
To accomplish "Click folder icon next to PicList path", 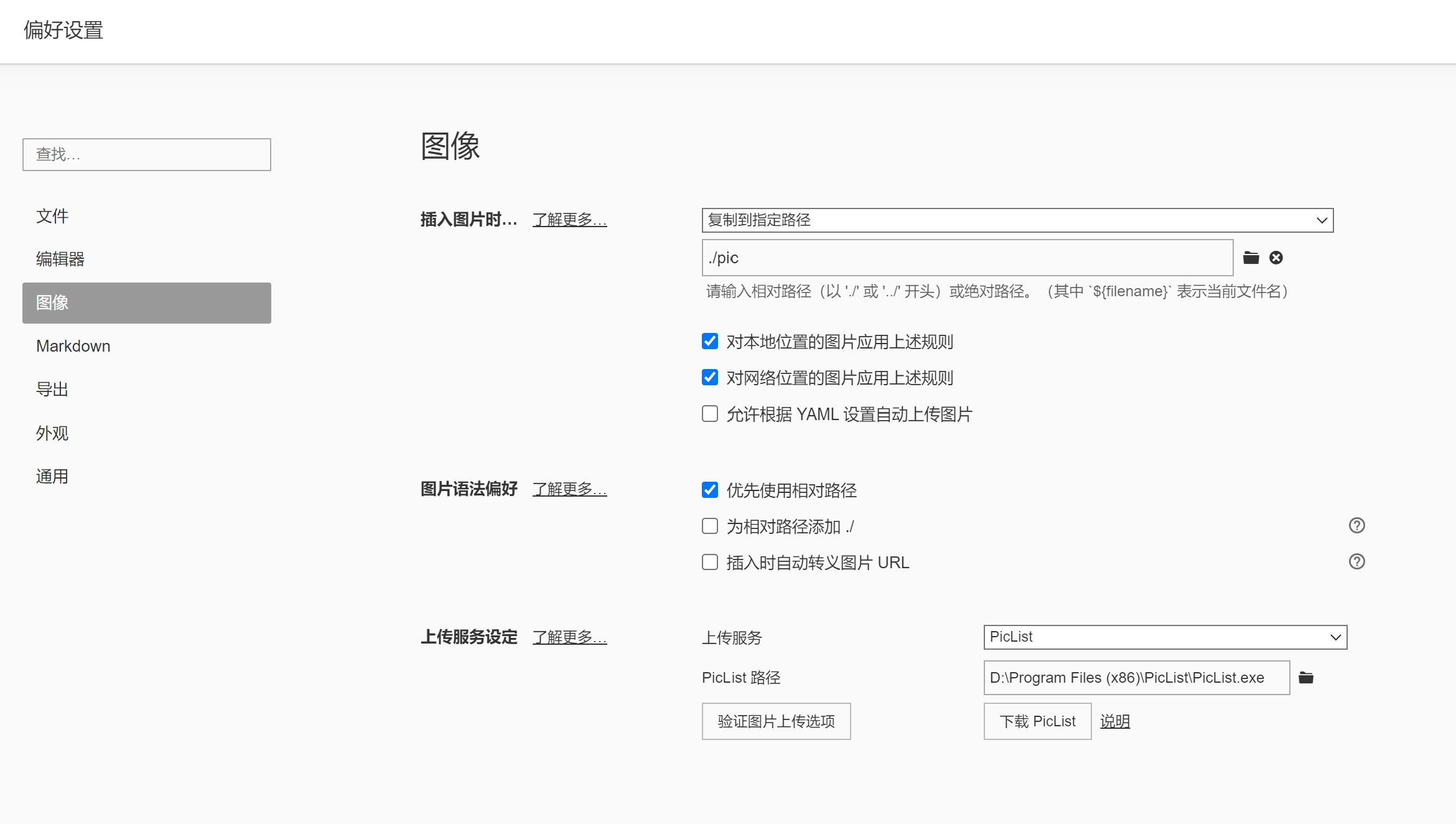I will click(1306, 678).
